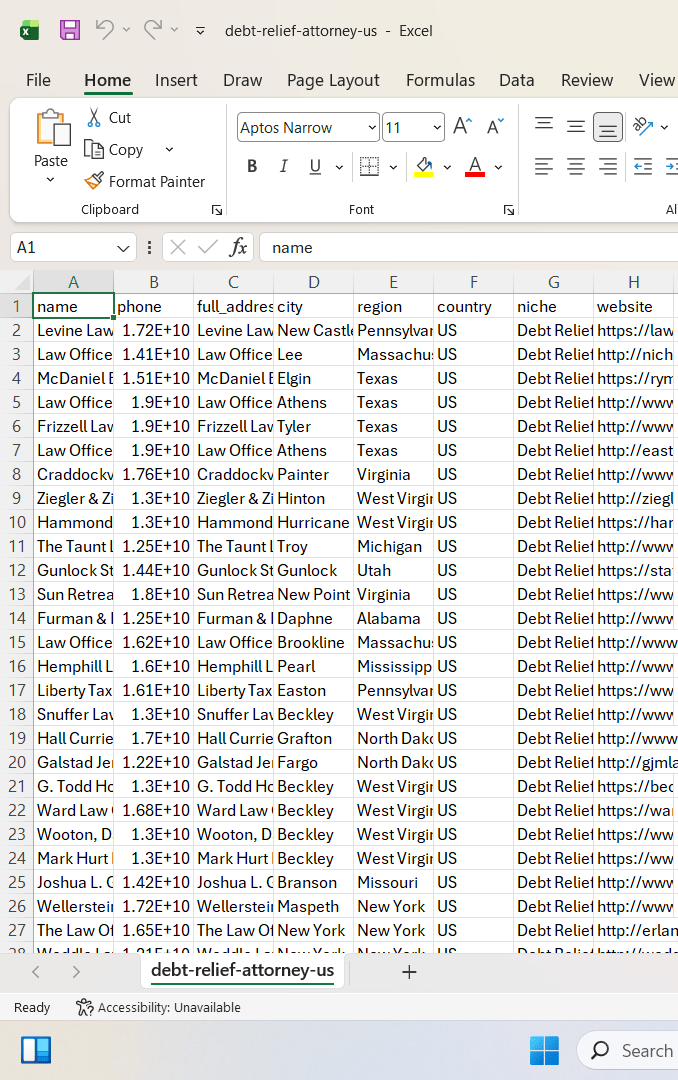Click the Insert Function fx icon
Viewport: 678px width, 1080px height.
[x=238, y=247]
